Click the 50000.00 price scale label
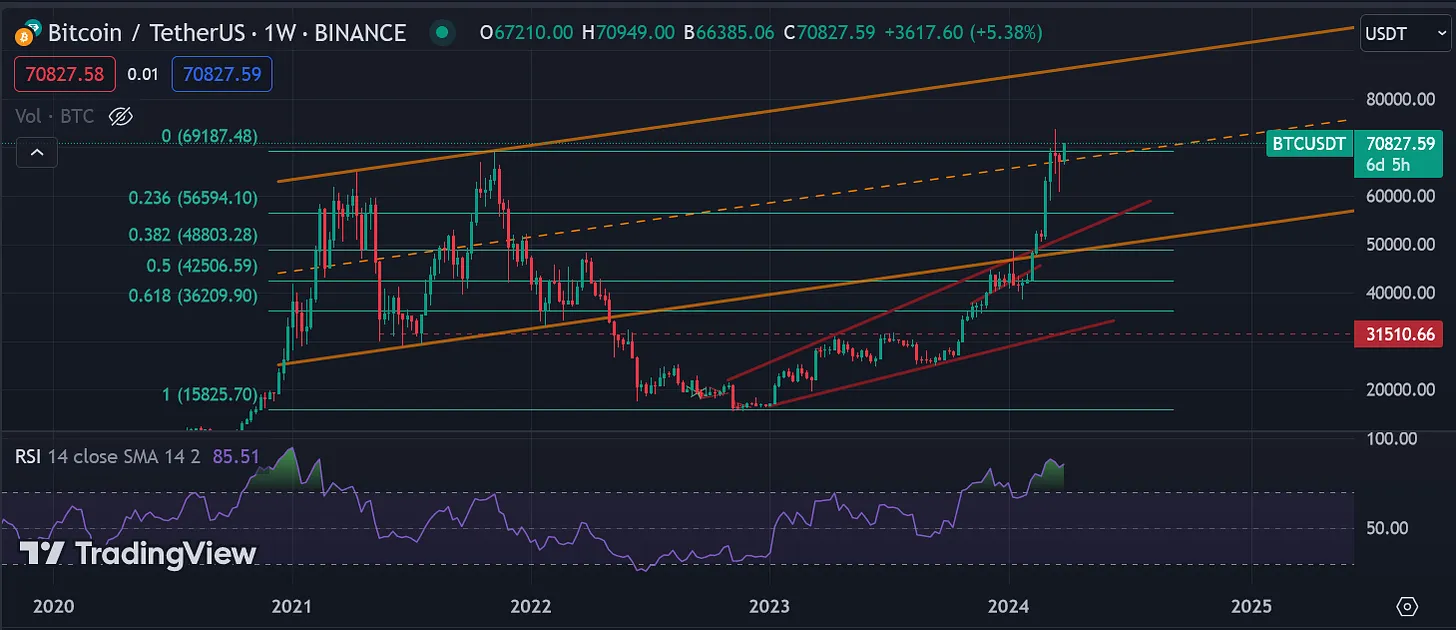 (1399, 244)
